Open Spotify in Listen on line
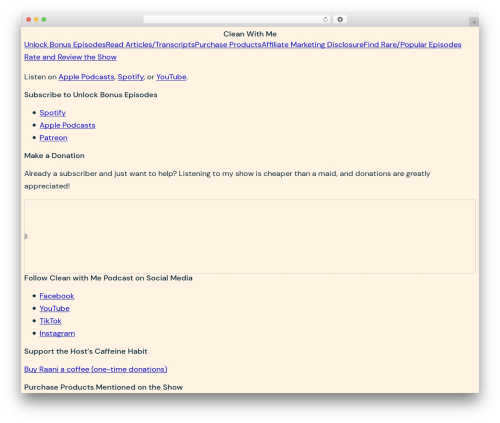The width and height of the screenshot is (500, 423). pyautogui.click(x=131, y=77)
